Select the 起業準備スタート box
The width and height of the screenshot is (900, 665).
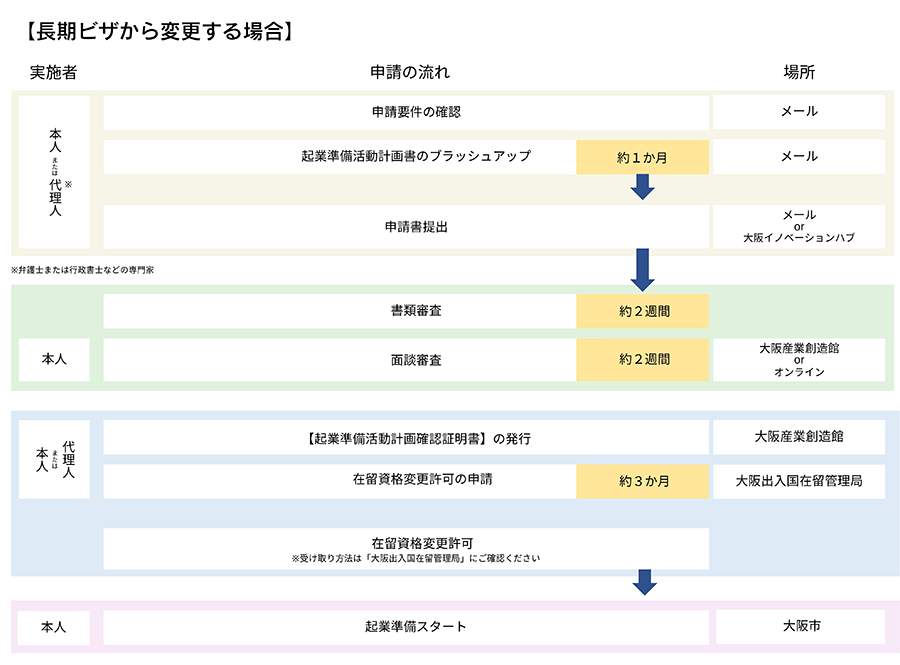click(406, 627)
